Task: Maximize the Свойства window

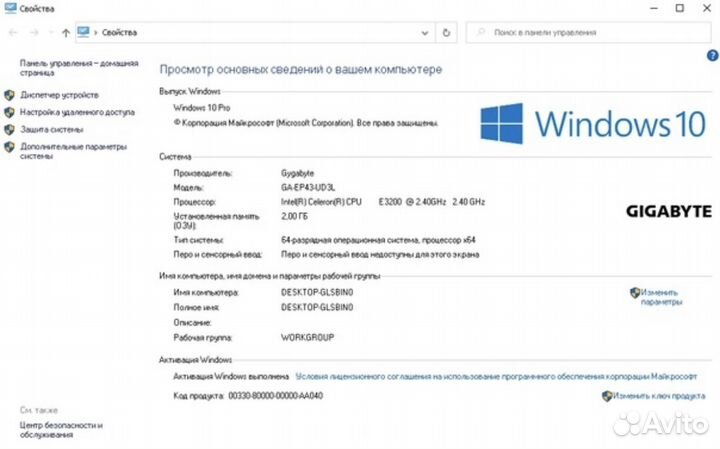Action: 680,8
